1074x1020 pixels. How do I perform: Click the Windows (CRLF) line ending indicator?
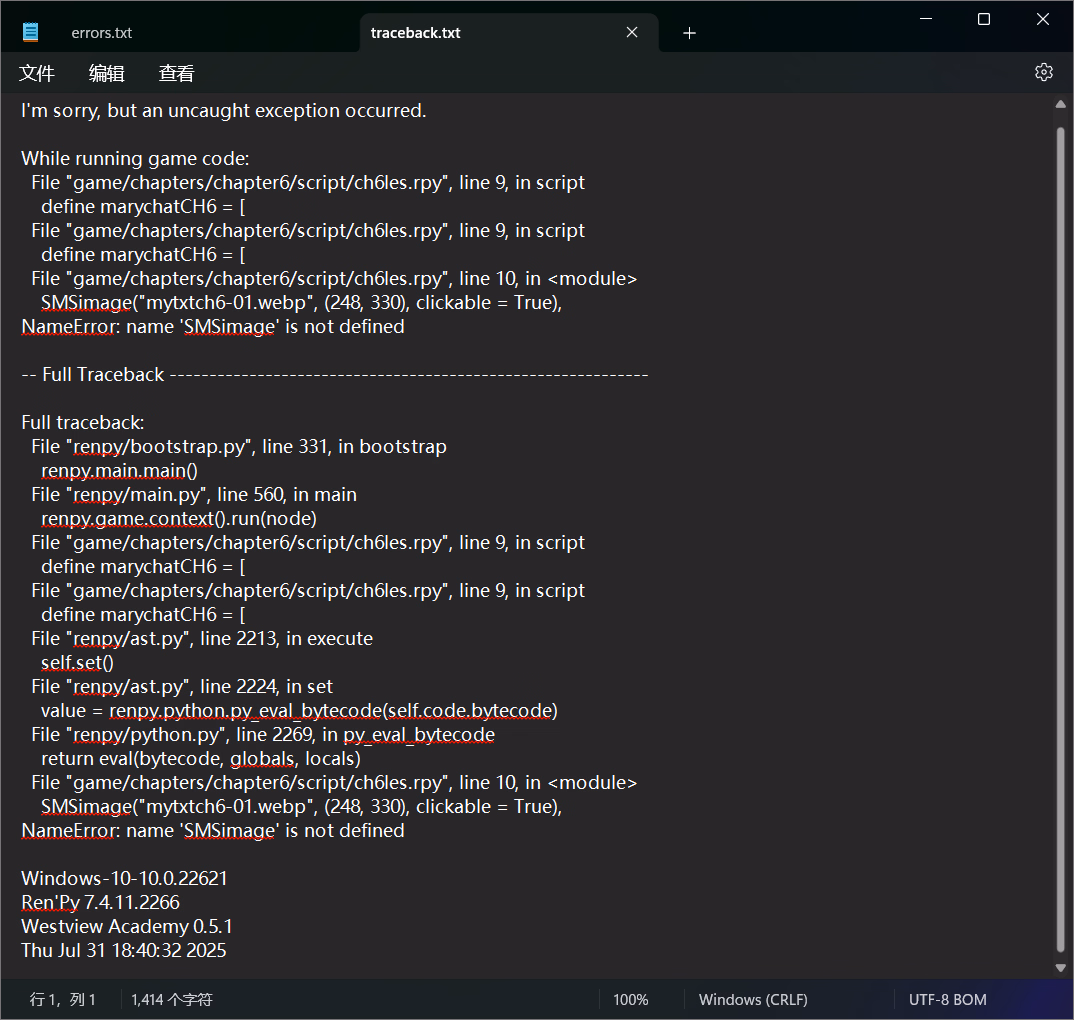click(753, 1000)
